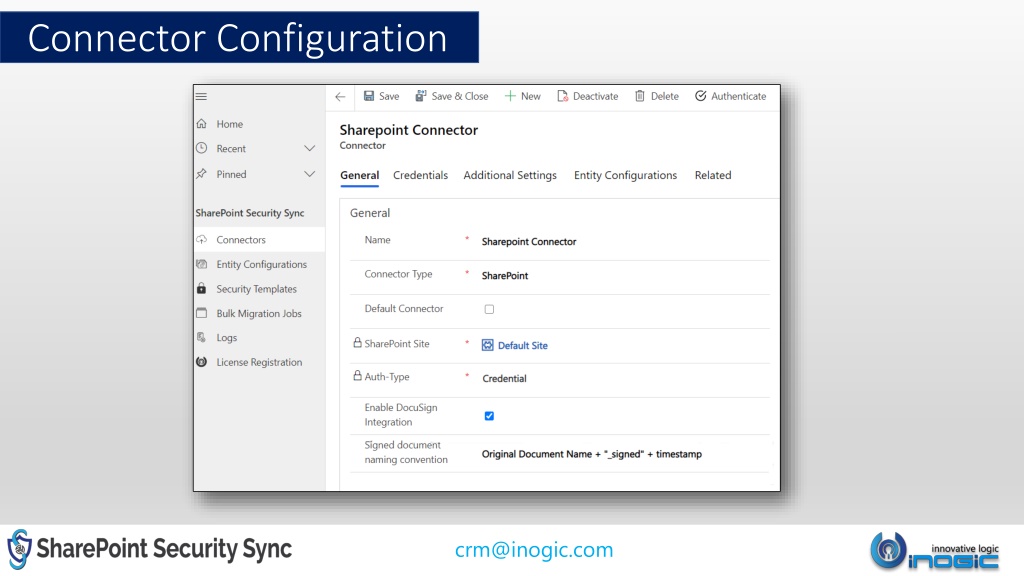The image size is (1024, 576).
Task: Click the Connector Type field value SharePoint
Action: pos(505,276)
